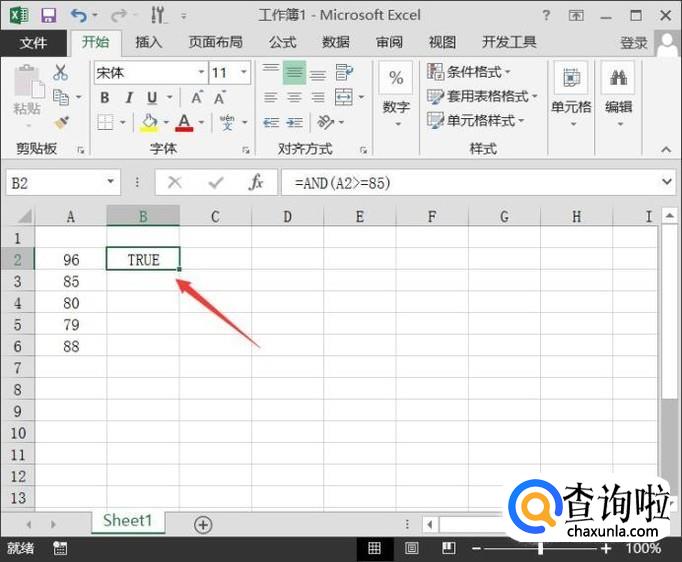Select cell A3 containing 85

(71, 281)
